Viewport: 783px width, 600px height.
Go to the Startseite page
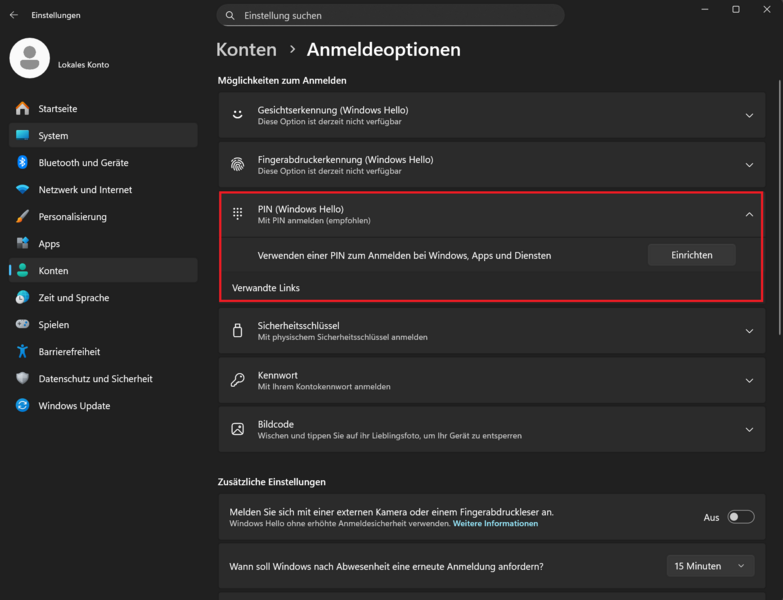pyautogui.click(x=58, y=108)
